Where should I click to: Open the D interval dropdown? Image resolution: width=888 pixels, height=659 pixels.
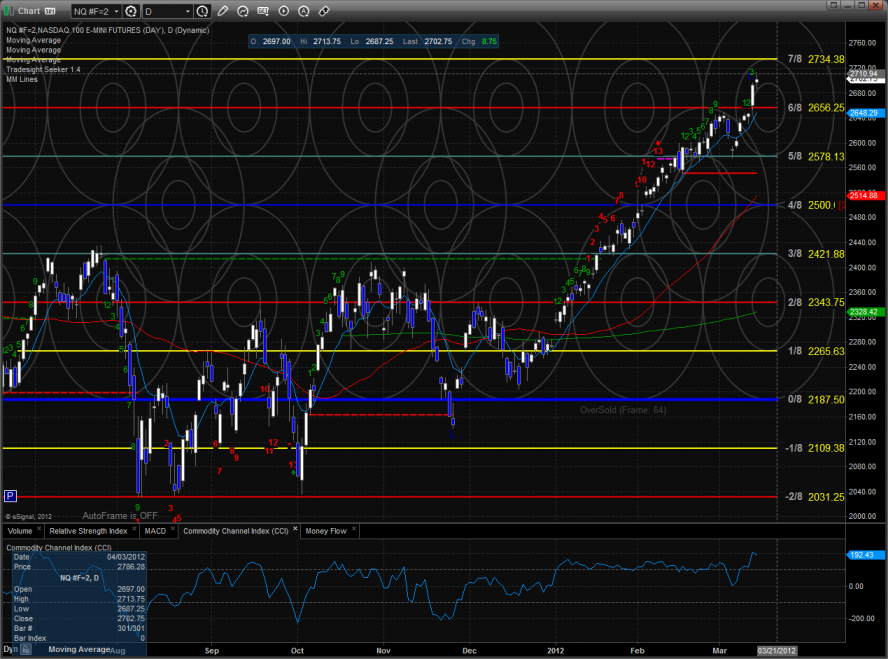(x=185, y=11)
